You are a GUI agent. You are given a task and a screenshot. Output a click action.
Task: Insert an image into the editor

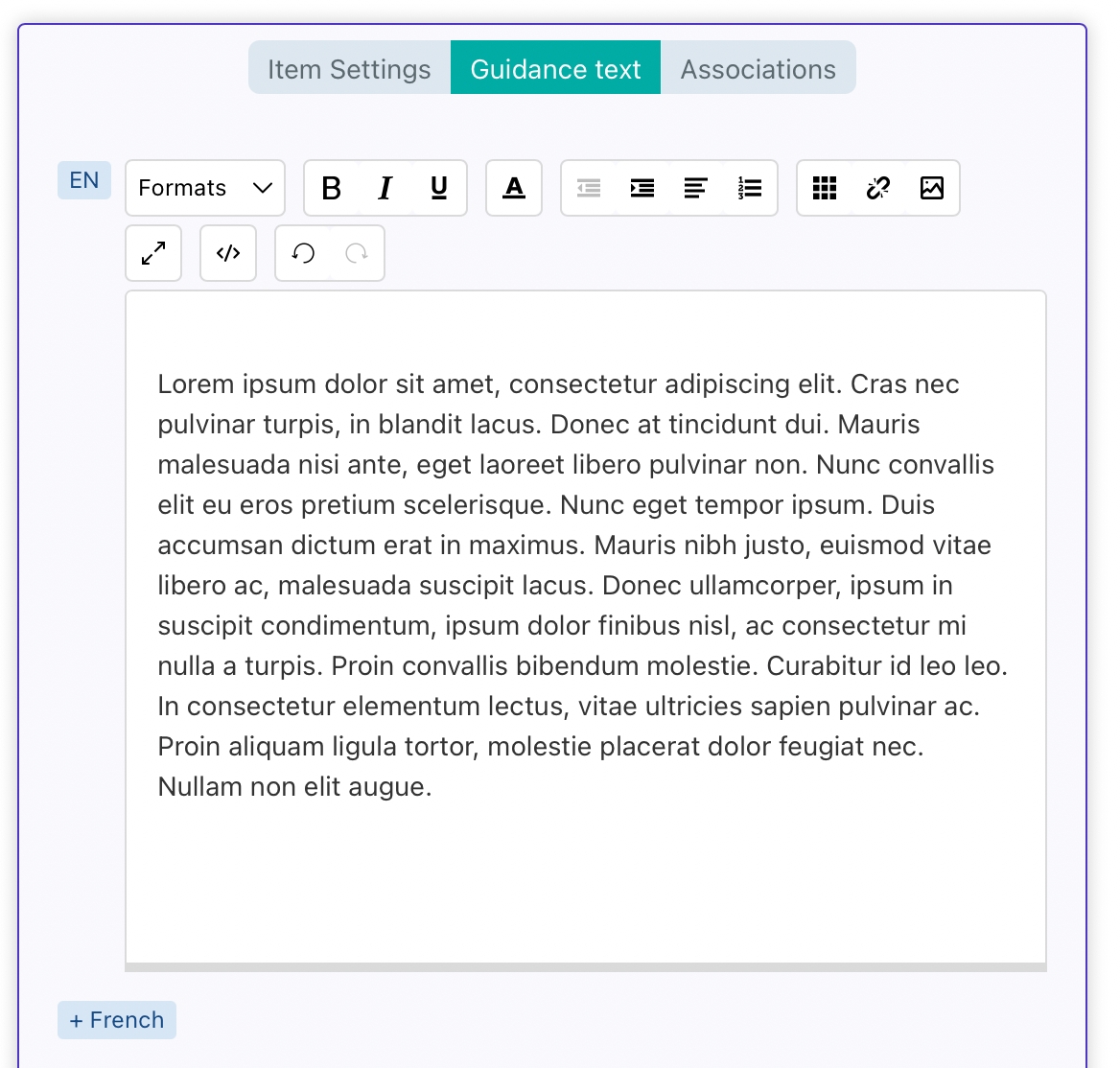(932, 188)
